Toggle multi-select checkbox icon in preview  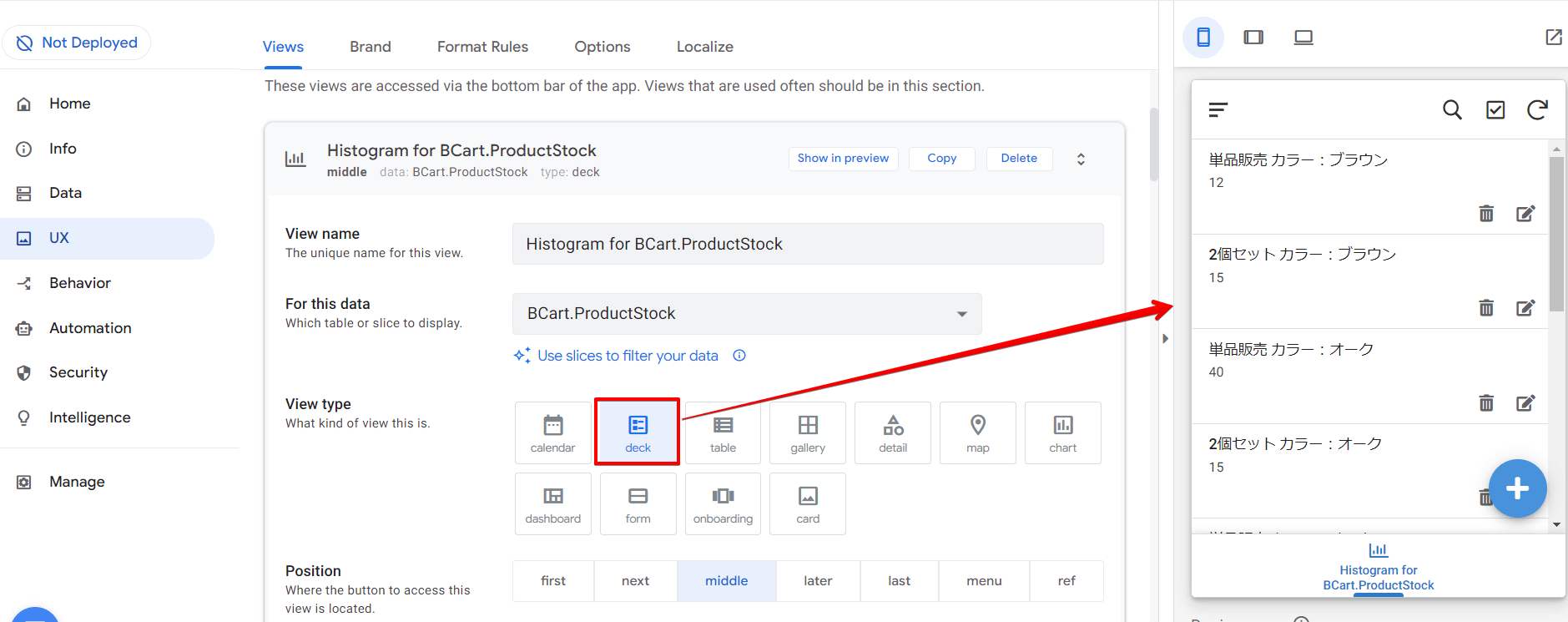pos(1495,110)
